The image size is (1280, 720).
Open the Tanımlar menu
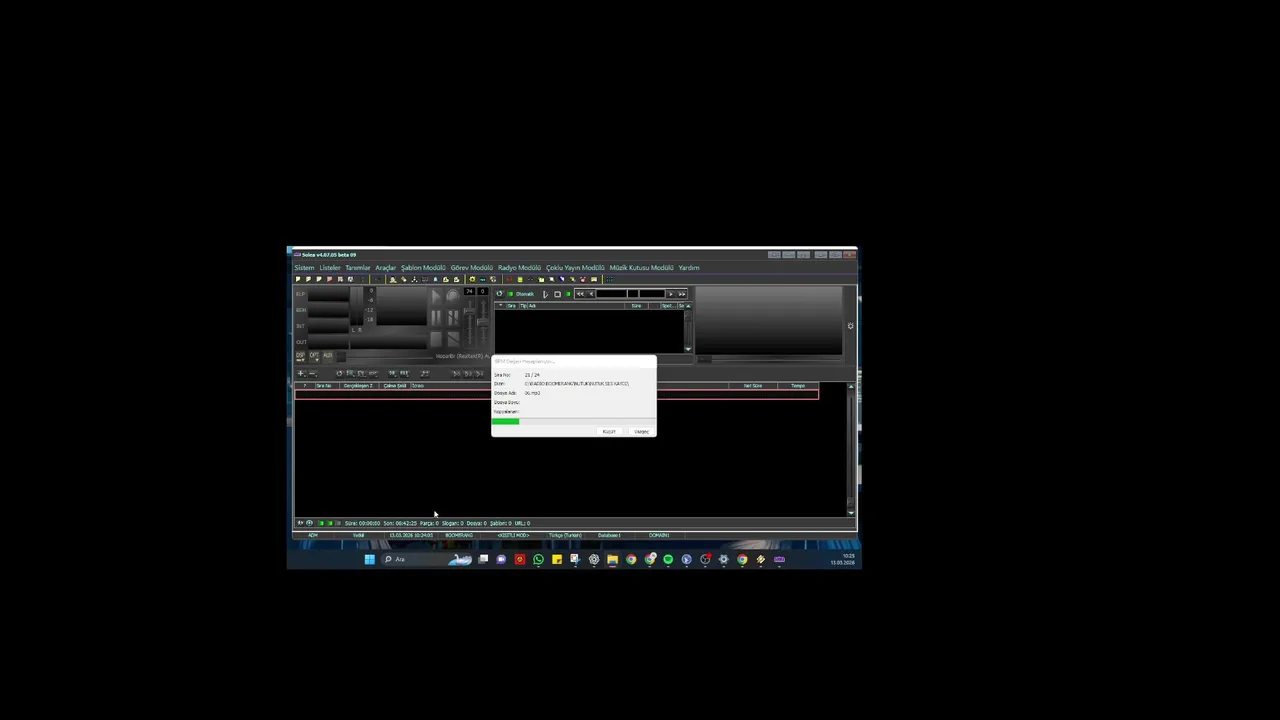tap(358, 268)
